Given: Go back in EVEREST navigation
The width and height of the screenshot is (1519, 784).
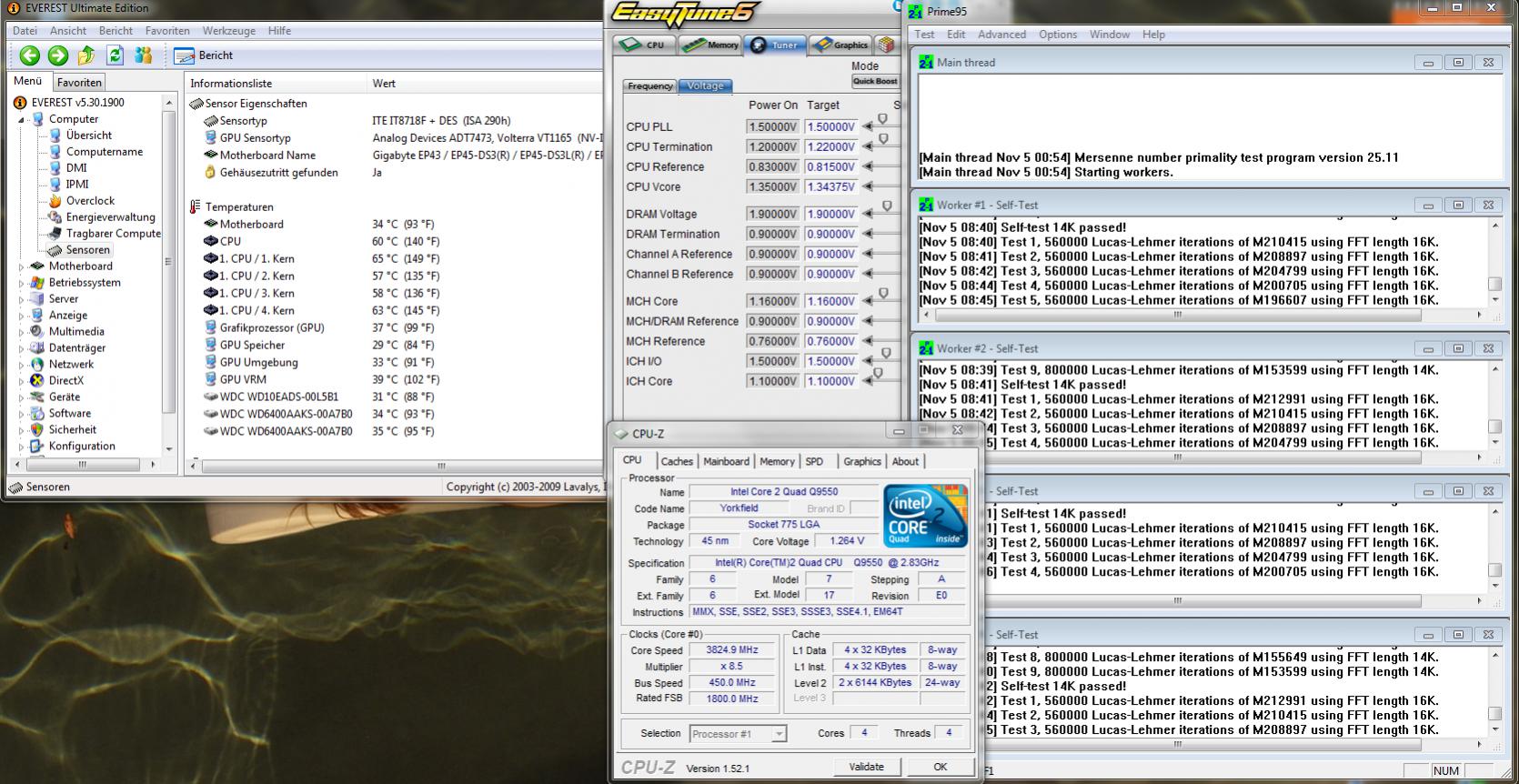Looking at the screenshot, I should pyautogui.click(x=30, y=55).
